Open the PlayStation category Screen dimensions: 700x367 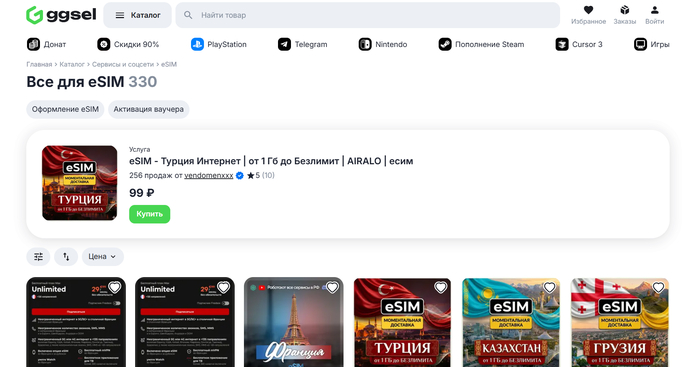coord(219,44)
